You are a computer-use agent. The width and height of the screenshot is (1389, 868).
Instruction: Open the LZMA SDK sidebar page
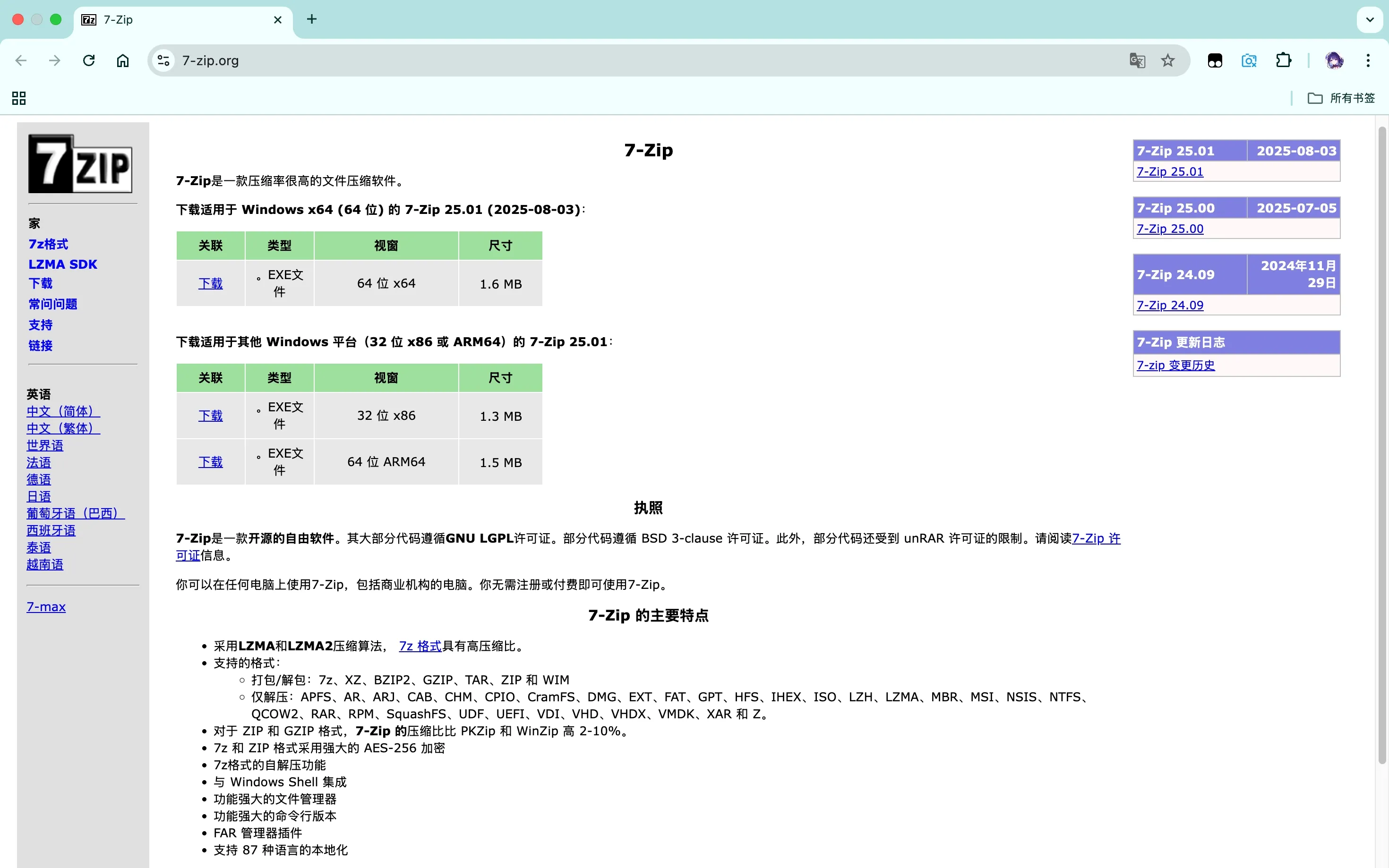(62, 264)
